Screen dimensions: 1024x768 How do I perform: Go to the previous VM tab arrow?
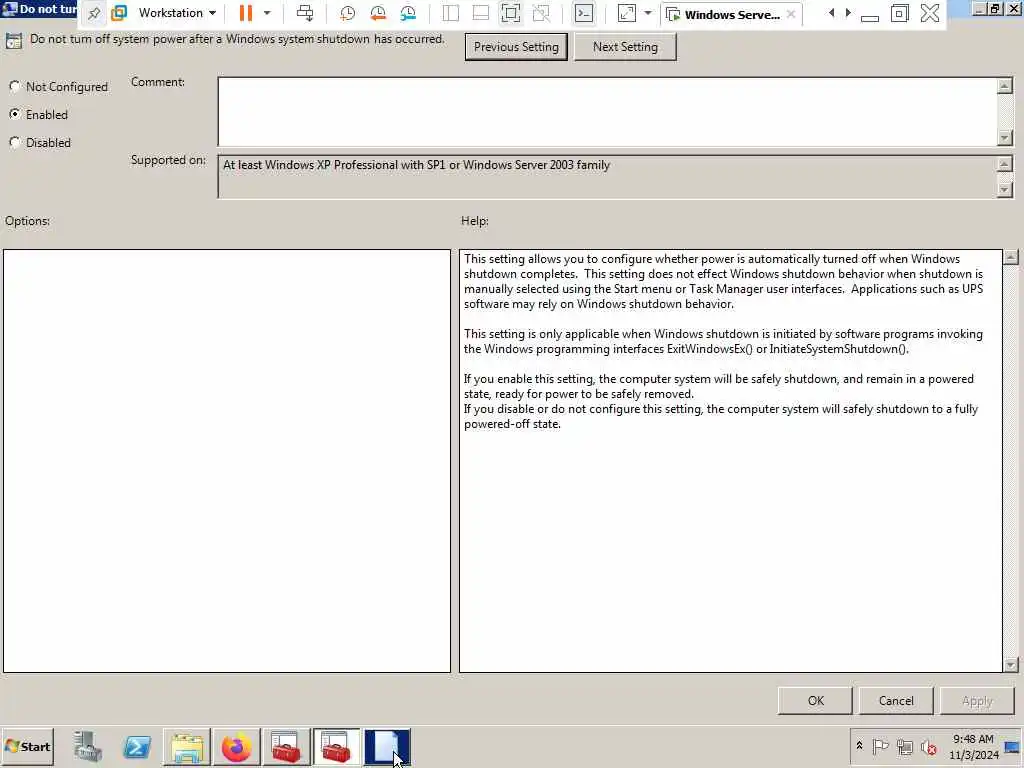831,13
